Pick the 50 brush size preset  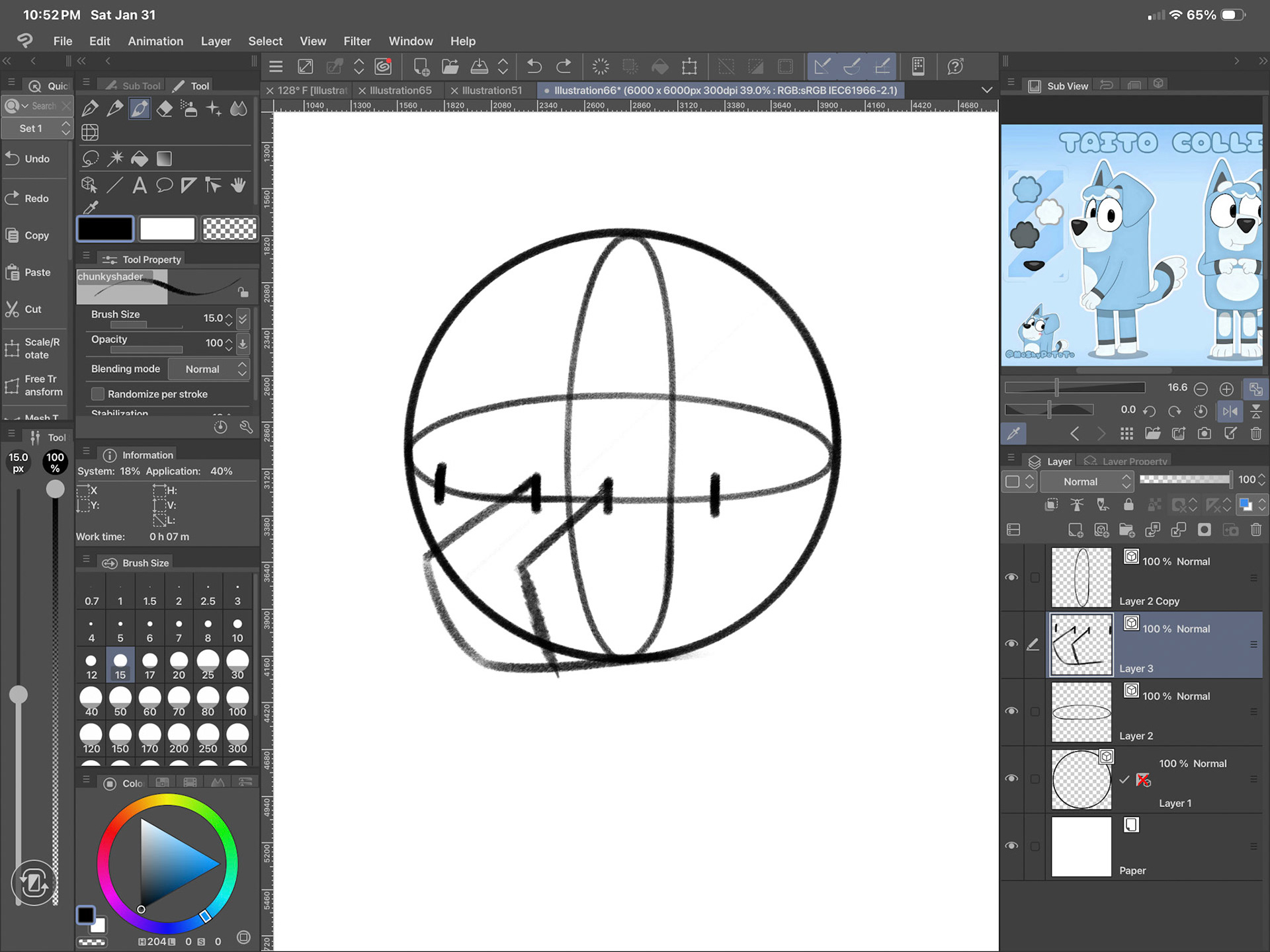coord(120,701)
